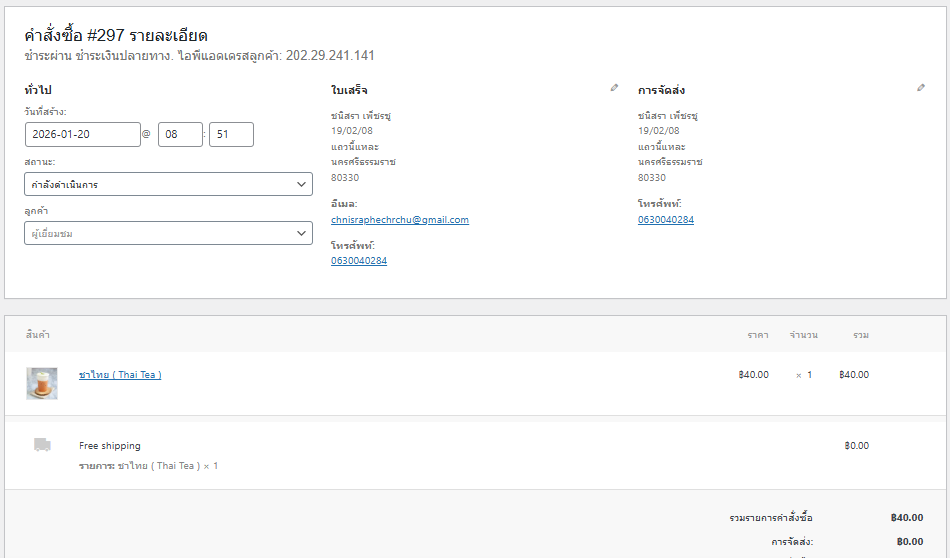Click the ราคา price column header
The height and width of the screenshot is (558, 950).
click(757, 334)
